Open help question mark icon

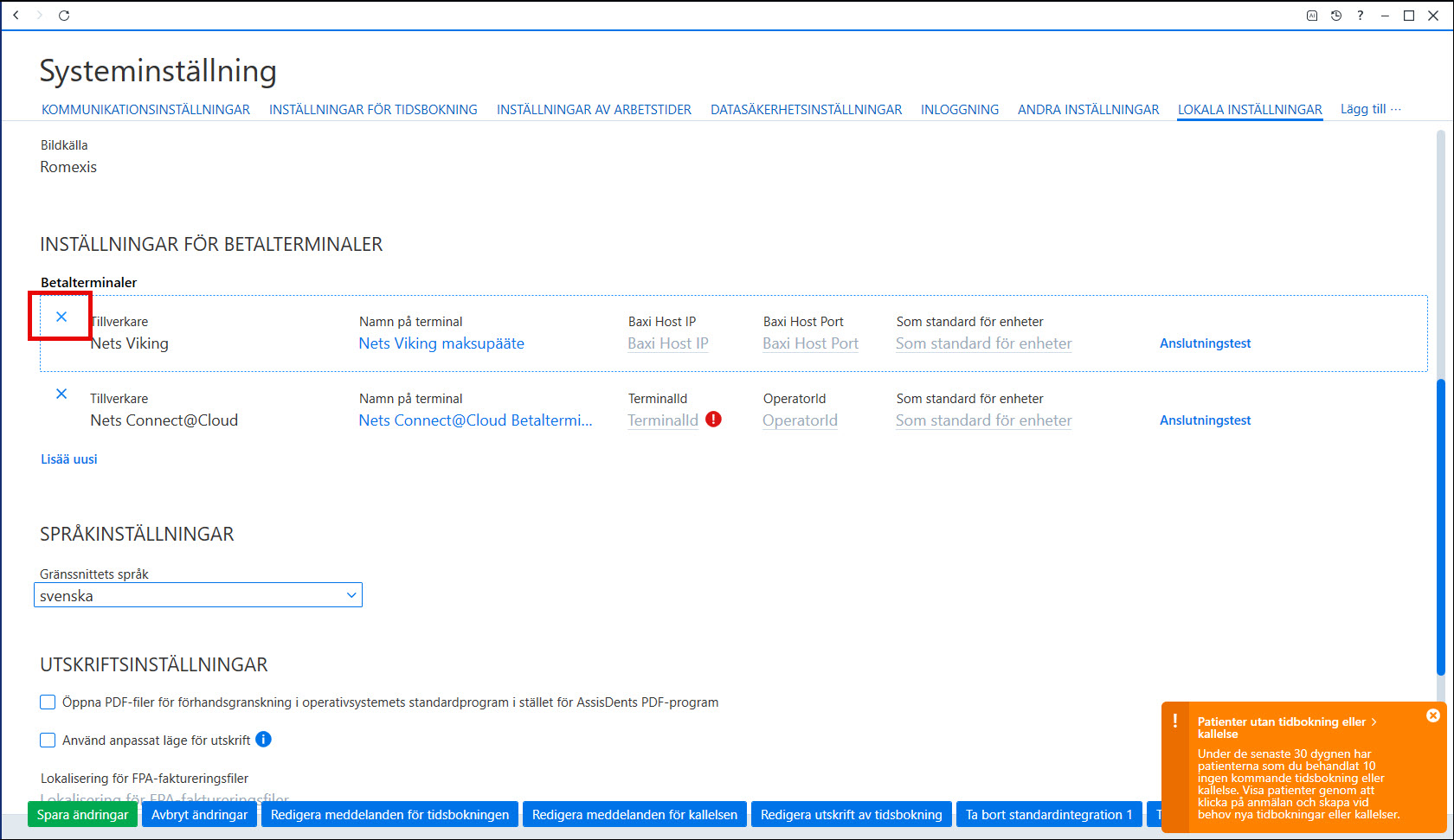click(x=1361, y=16)
